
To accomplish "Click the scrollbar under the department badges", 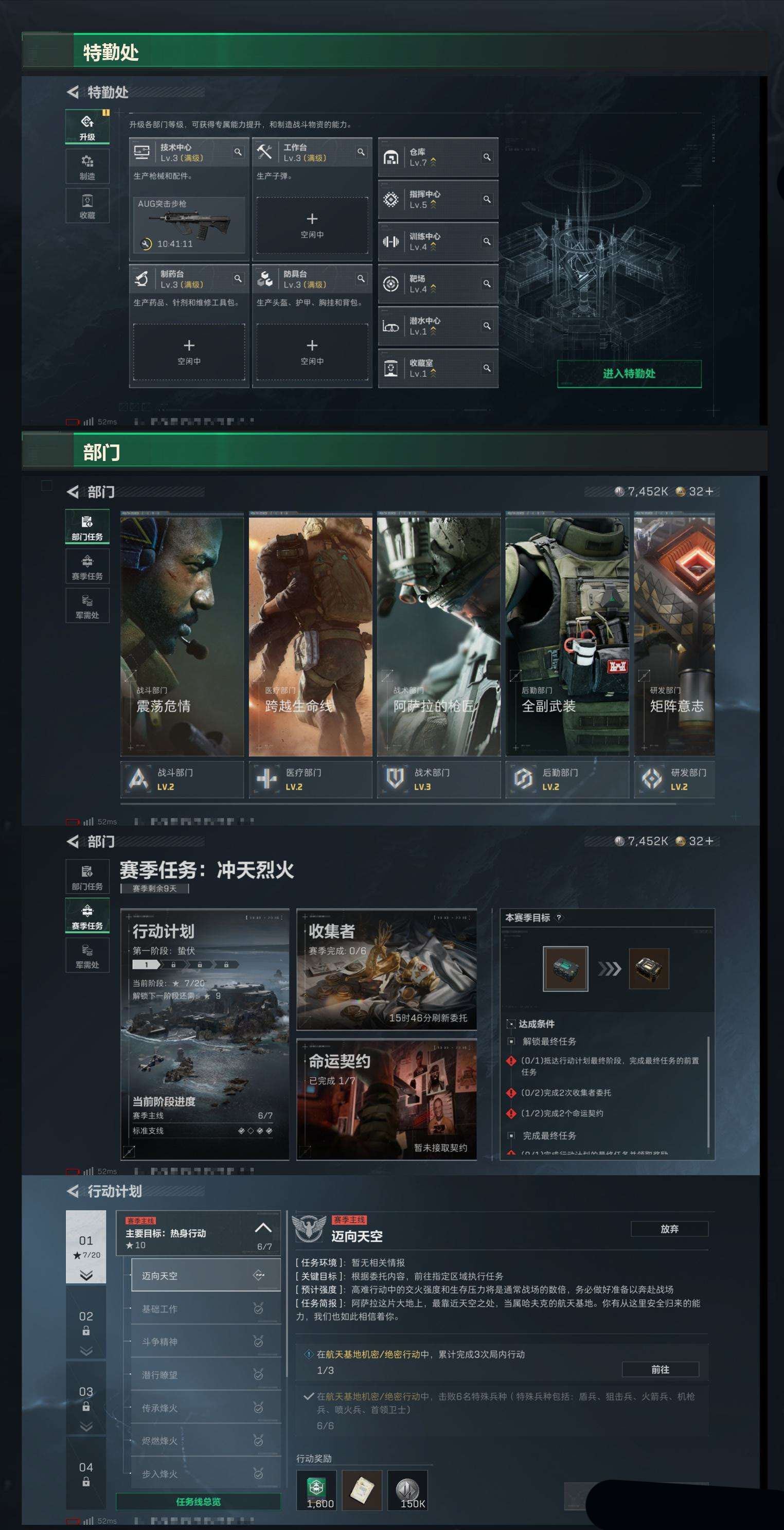I will pyautogui.click(x=398, y=804).
